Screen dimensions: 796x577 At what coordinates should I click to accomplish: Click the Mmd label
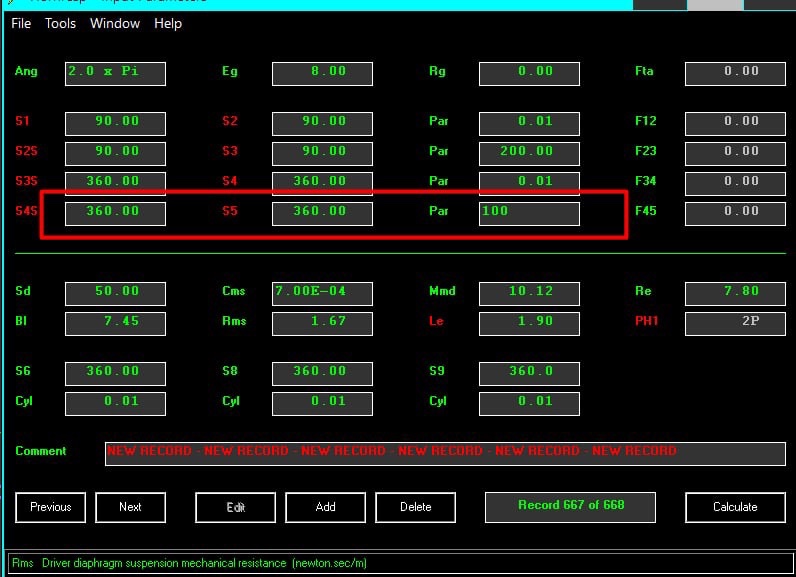pyautogui.click(x=442, y=291)
